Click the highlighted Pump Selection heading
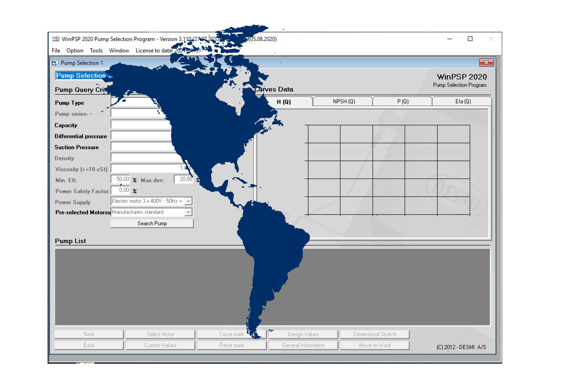This screenshot has height=371, width=570. click(81, 76)
